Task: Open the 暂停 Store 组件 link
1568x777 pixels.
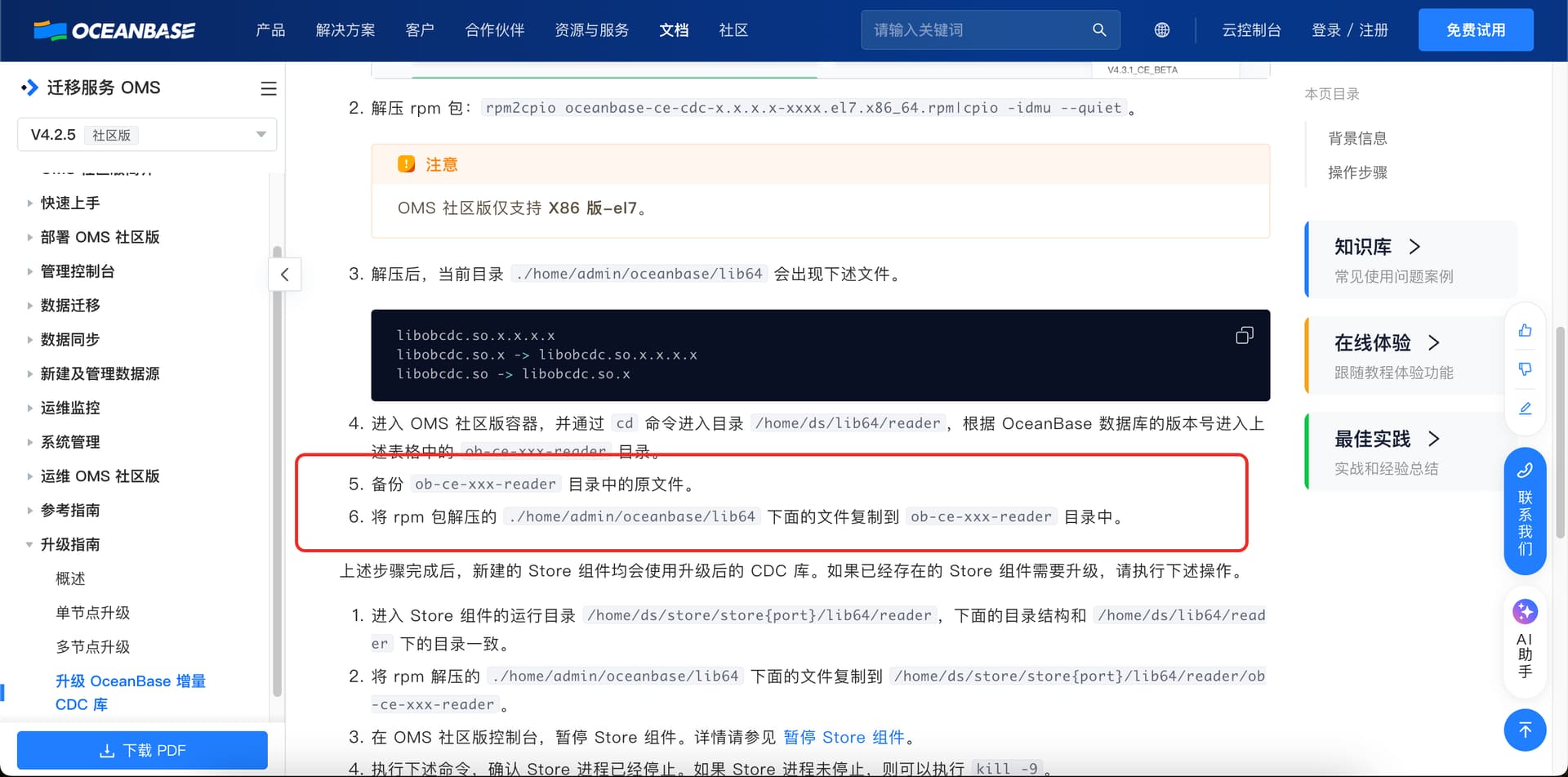Action: pos(844,737)
